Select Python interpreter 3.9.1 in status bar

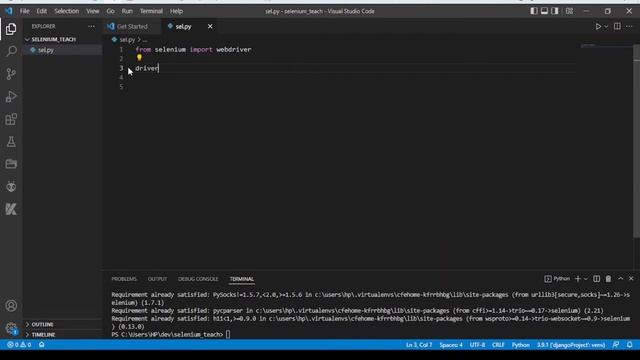[571, 345]
